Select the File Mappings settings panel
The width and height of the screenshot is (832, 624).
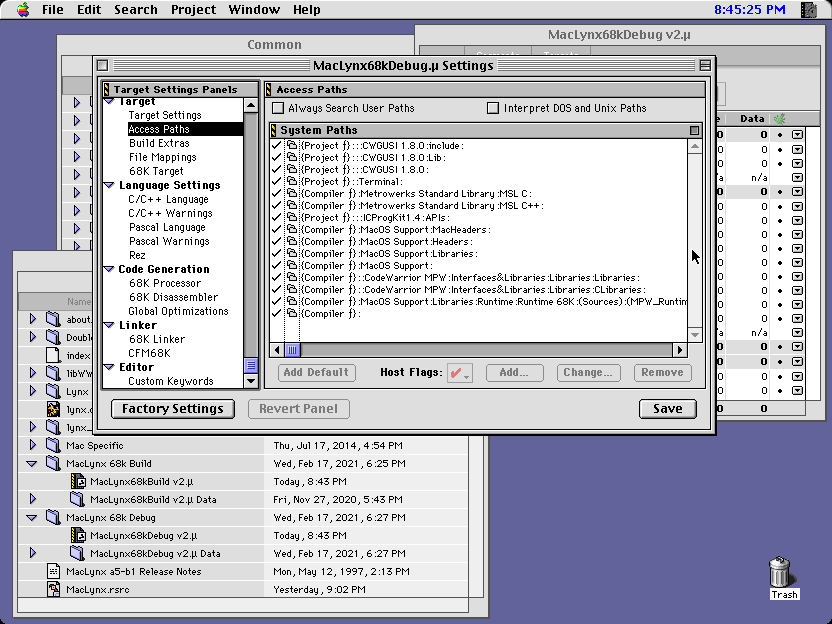tap(162, 157)
